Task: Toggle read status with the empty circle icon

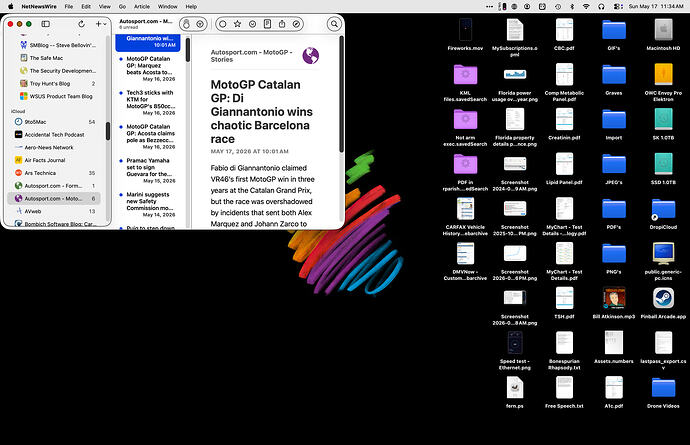Action: pos(223,24)
